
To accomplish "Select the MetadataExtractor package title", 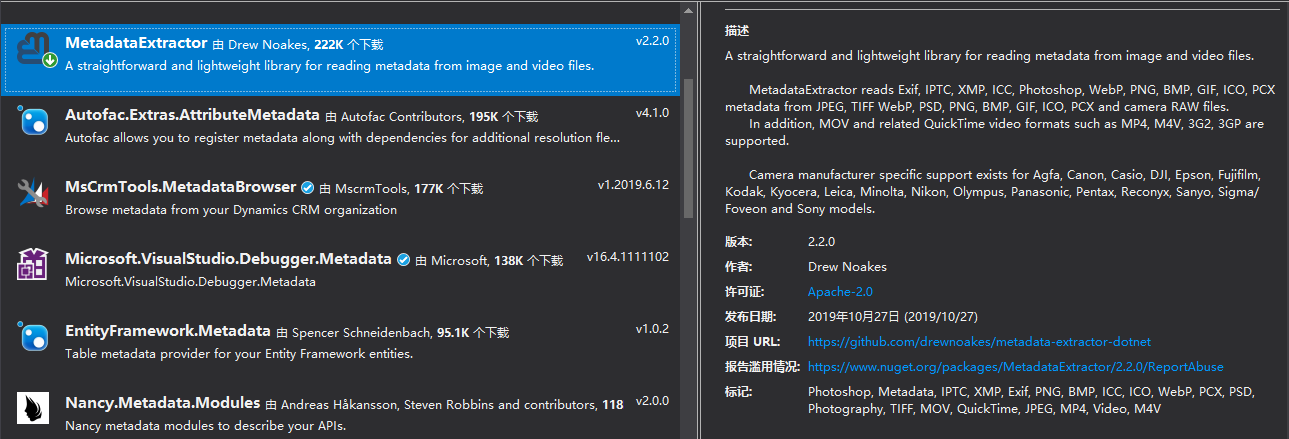I will (136, 44).
